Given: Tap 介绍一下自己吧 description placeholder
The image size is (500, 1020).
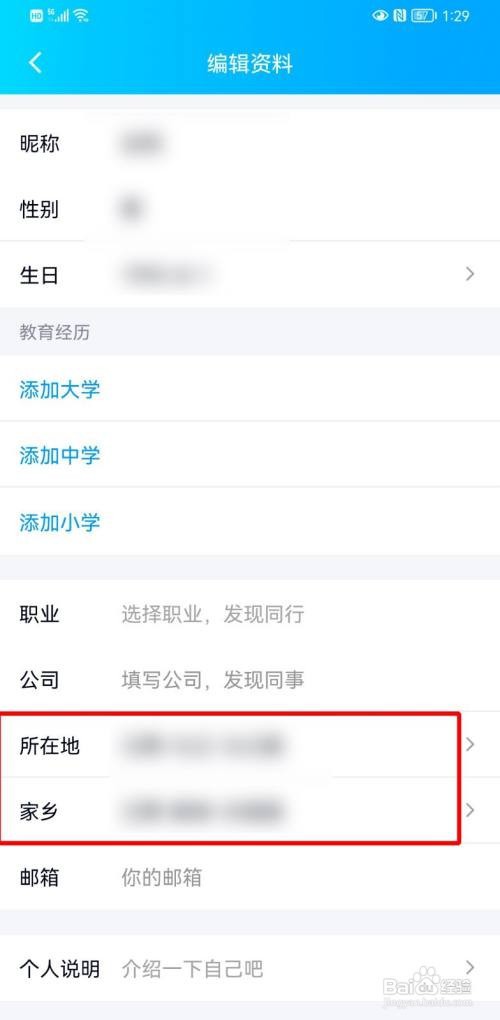Looking at the screenshot, I should pos(192,969).
